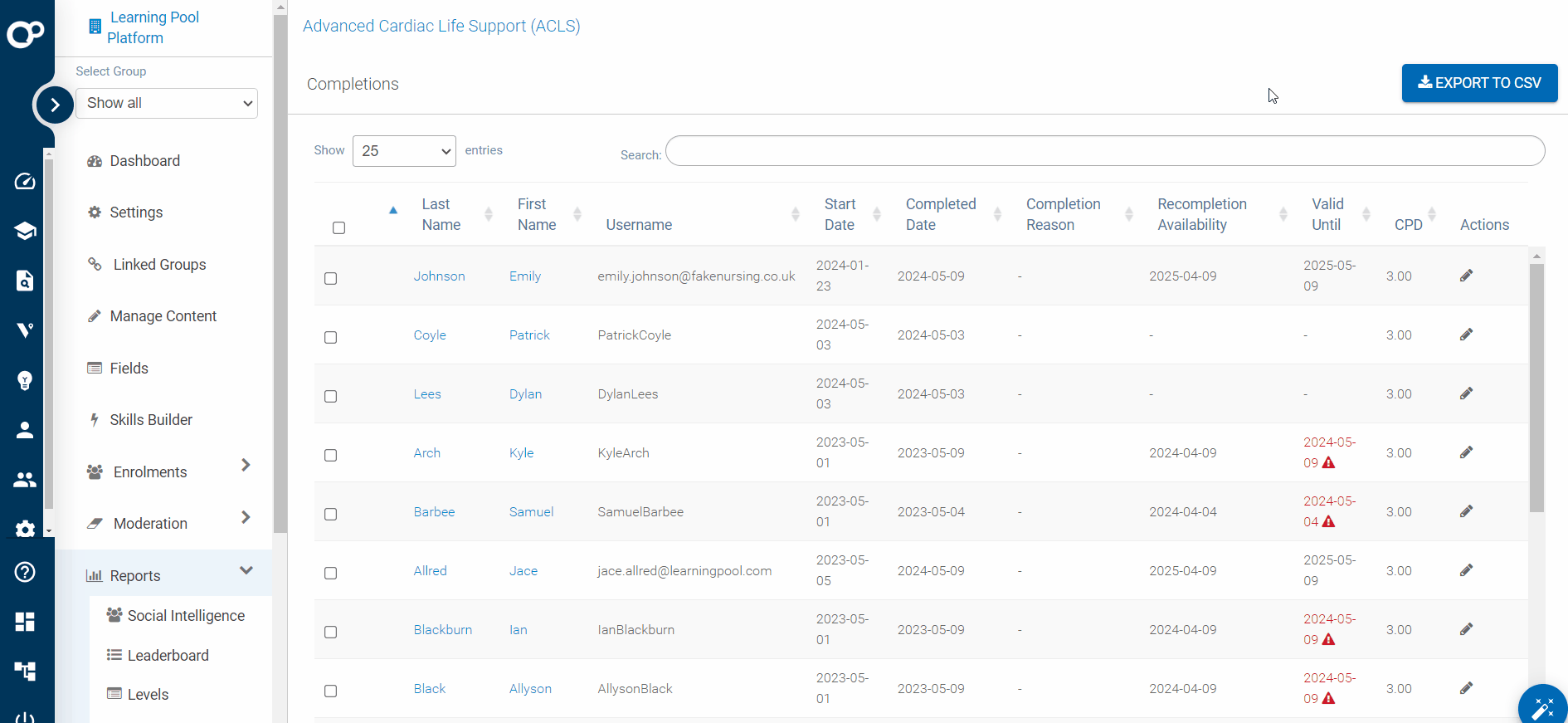Select the Blackburn row checkbox

[x=330, y=632]
